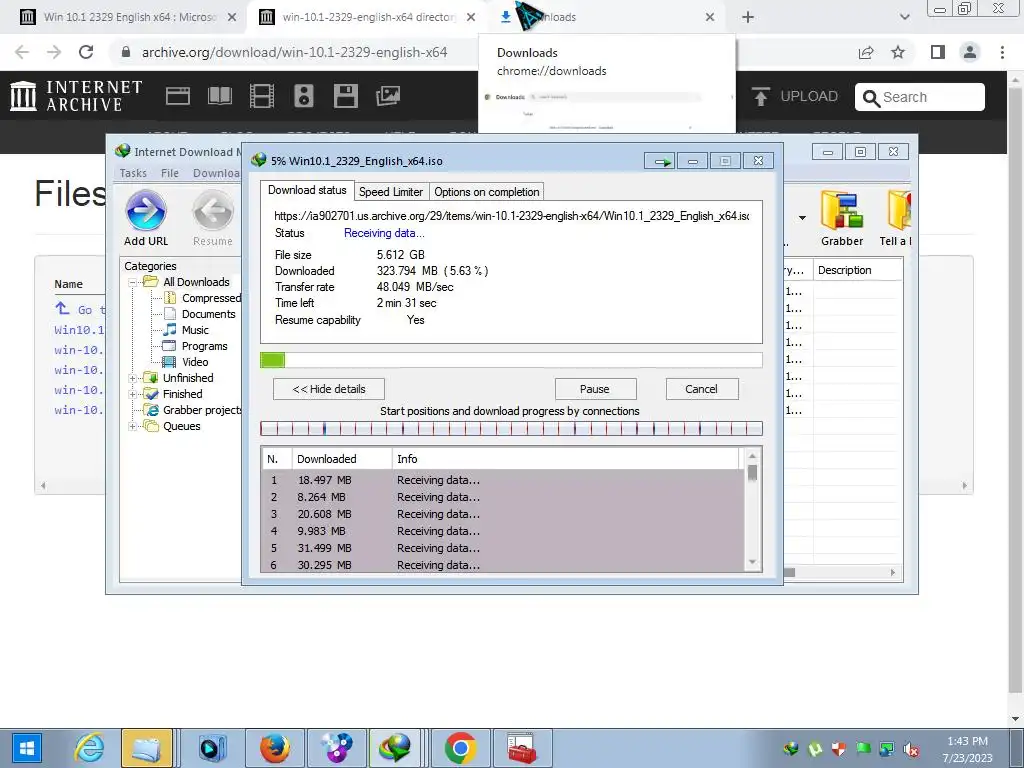This screenshot has height=768, width=1024.
Task: Click the Go to parent directory link
Action: click(80, 310)
